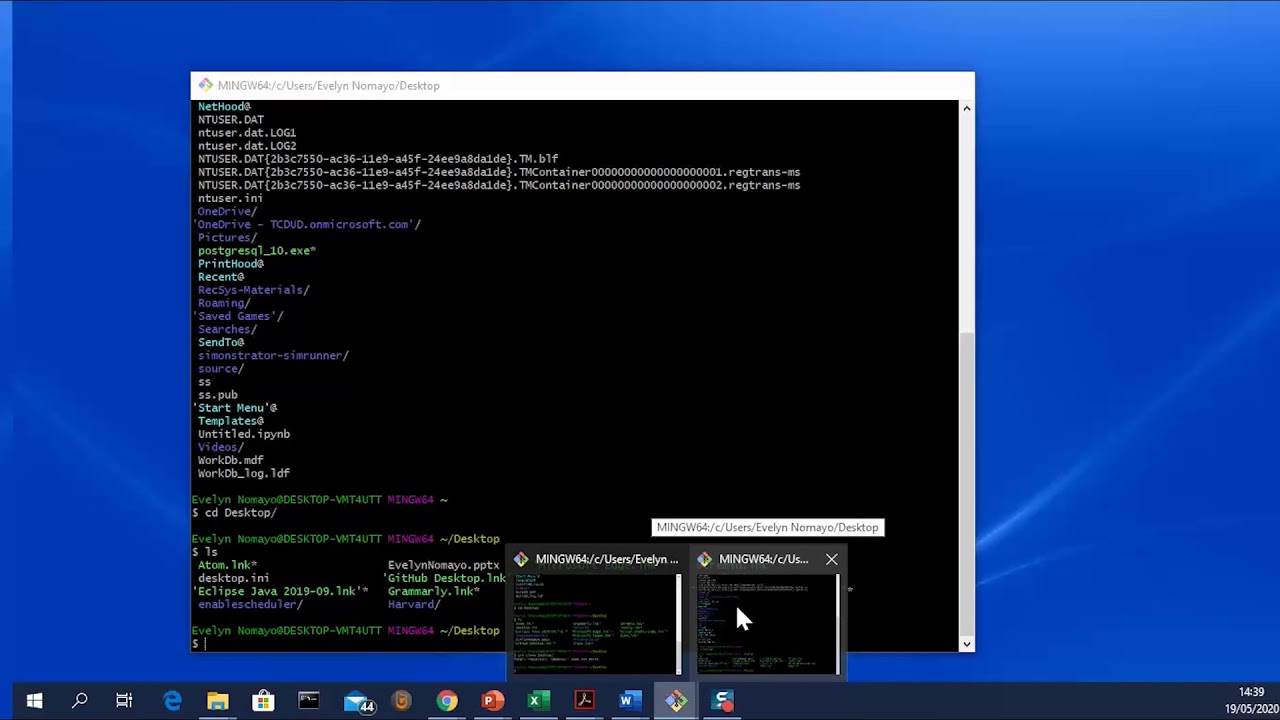Click 'Videos/' directory entry
Screen dimensions: 1280x720
[x=221, y=447]
